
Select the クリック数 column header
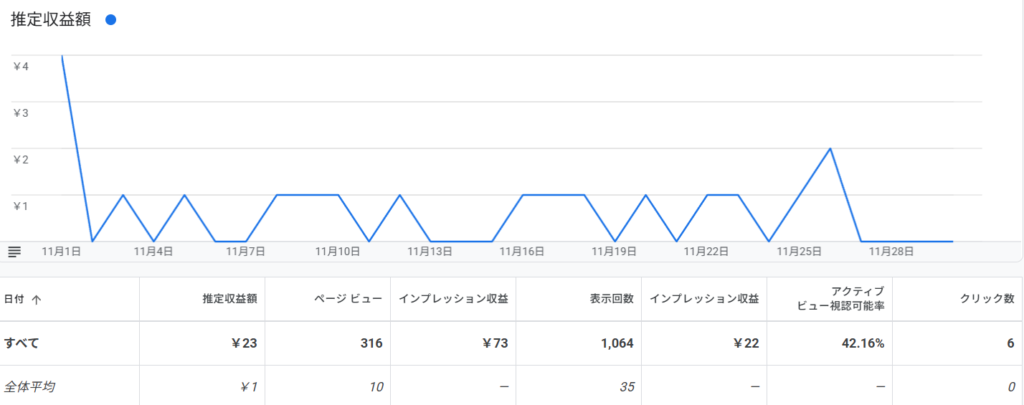tap(988, 299)
